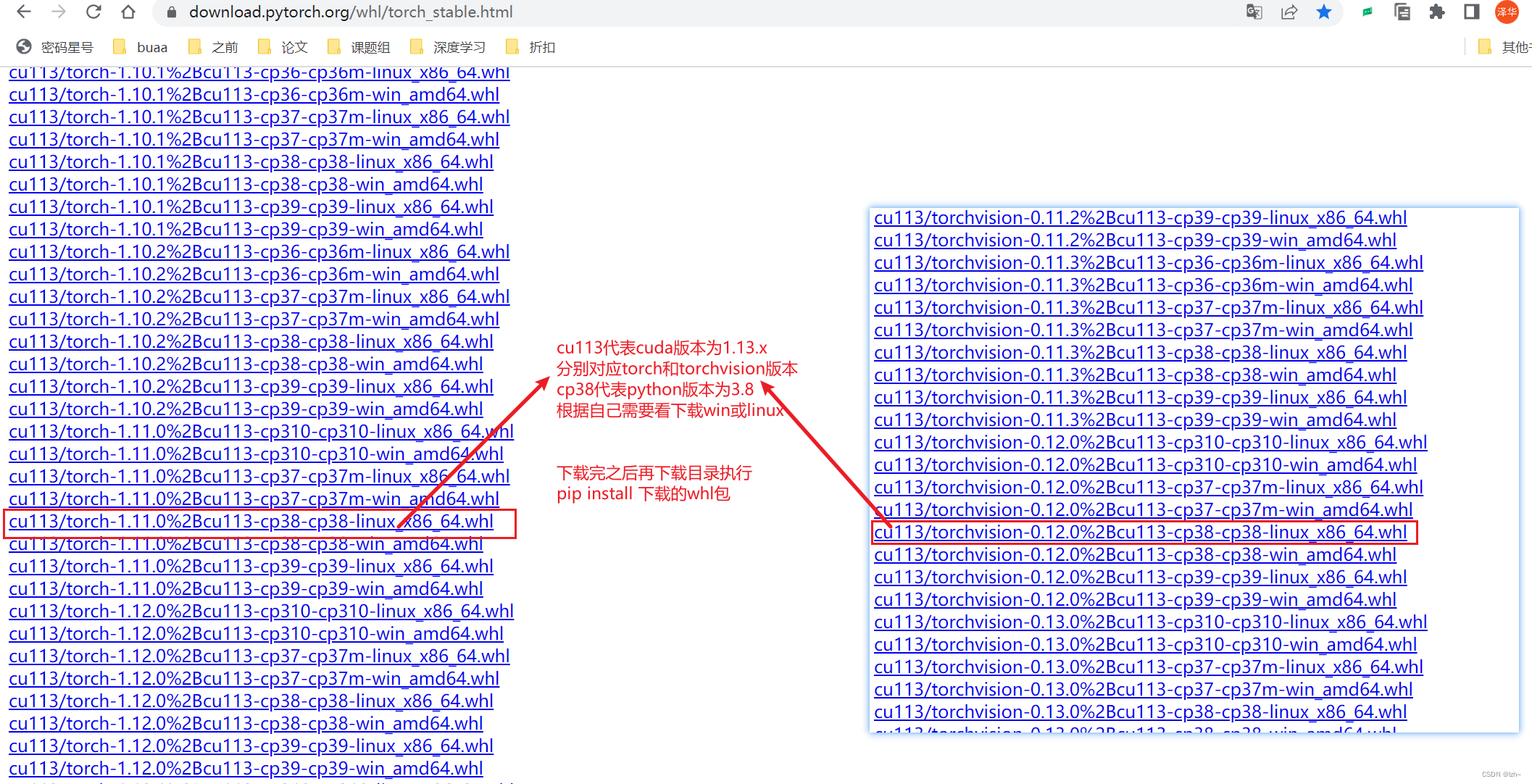Download torchvision-0.13.0 cu113 cp310 linux wheel
The height and width of the screenshot is (784, 1532).
(x=1150, y=622)
